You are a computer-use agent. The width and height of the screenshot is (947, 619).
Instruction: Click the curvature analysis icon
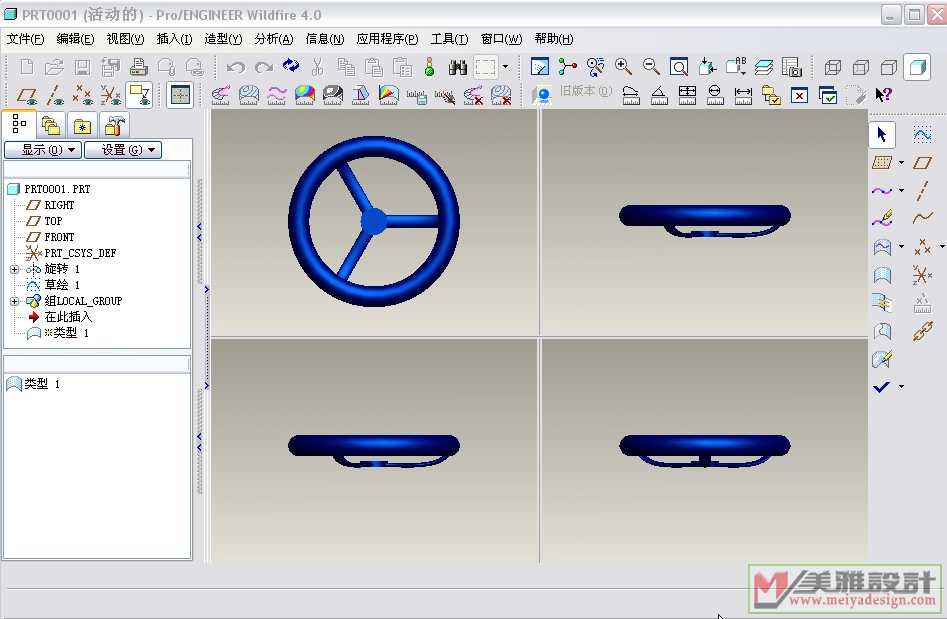[x=220, y=95]
